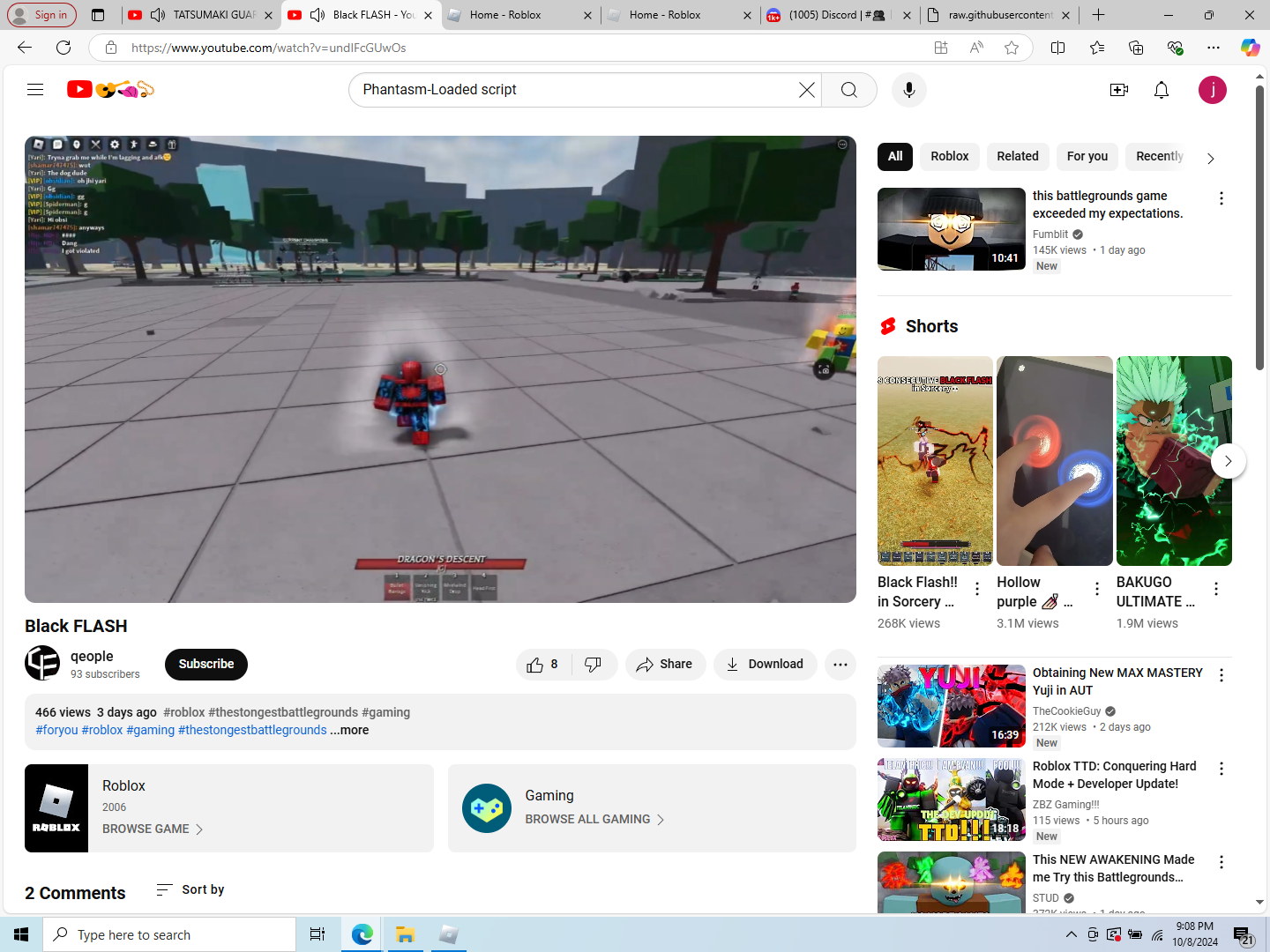1270x952 pixels.
Task: Select the Related filter chip
Action: click(x=1018, y=156)
